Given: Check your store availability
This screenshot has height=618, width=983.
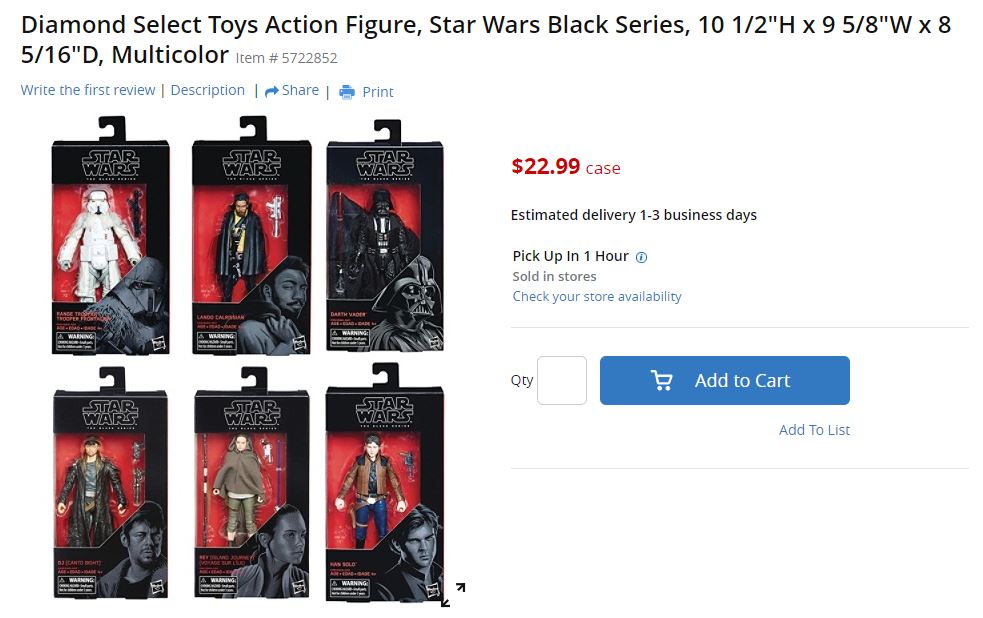Looking at the screenshot, I should tap(597, 296).
